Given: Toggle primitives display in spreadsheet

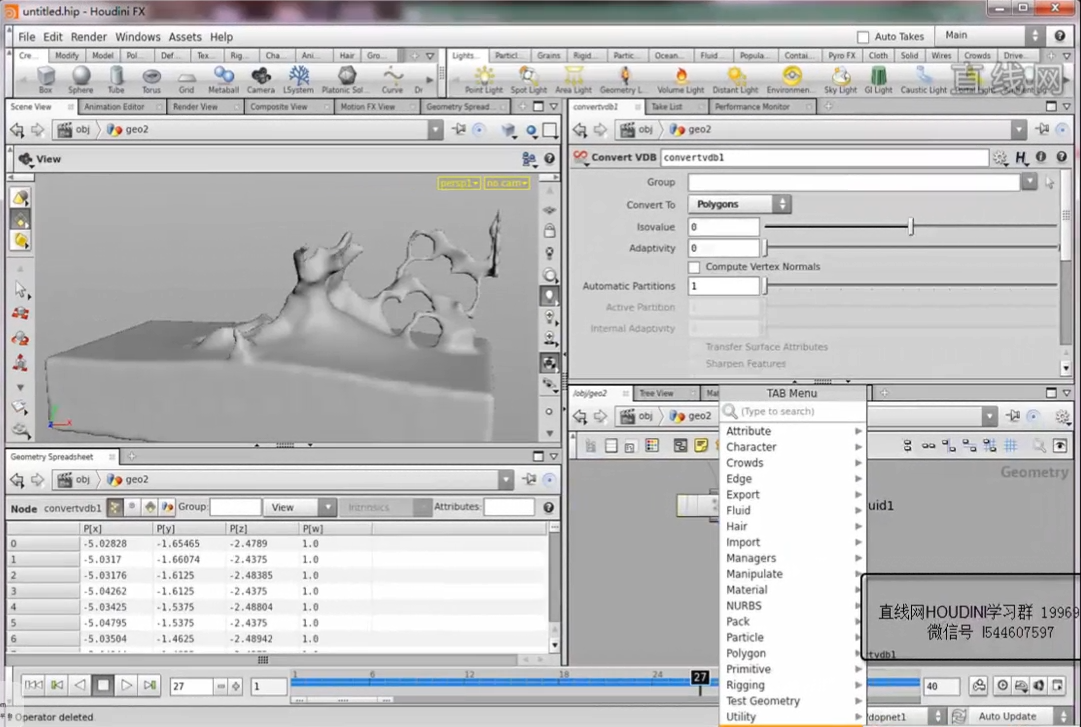Looking at the screenshot, I should [x=150, y=507].
